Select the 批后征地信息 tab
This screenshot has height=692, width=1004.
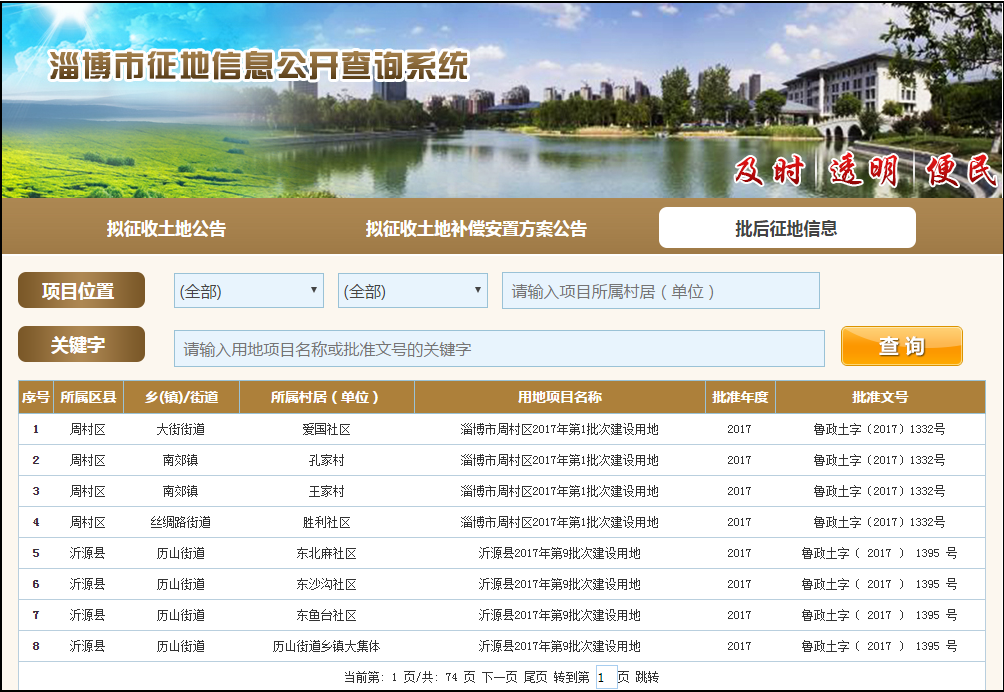pyautogui.click(x=786, y=228)
